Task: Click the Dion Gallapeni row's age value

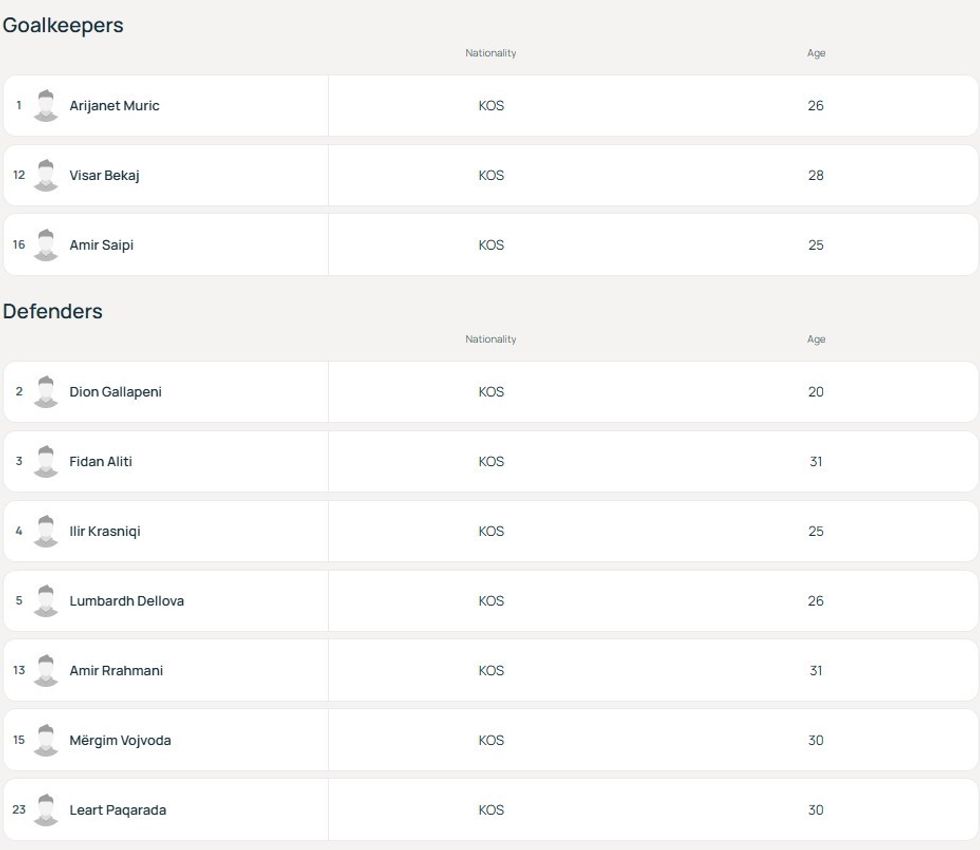Action: click(816, 392)
